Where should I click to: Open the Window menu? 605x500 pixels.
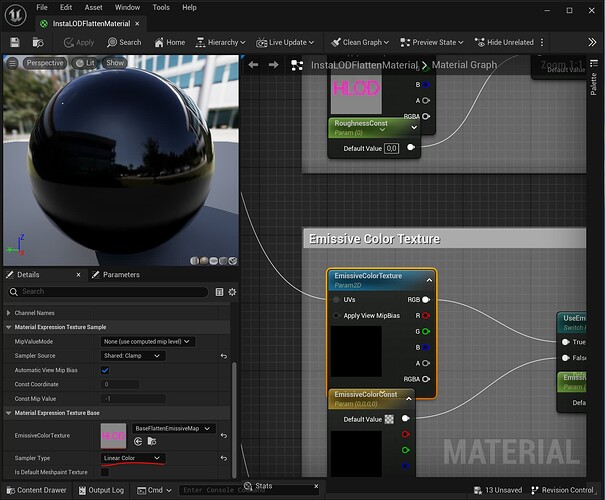127,7
